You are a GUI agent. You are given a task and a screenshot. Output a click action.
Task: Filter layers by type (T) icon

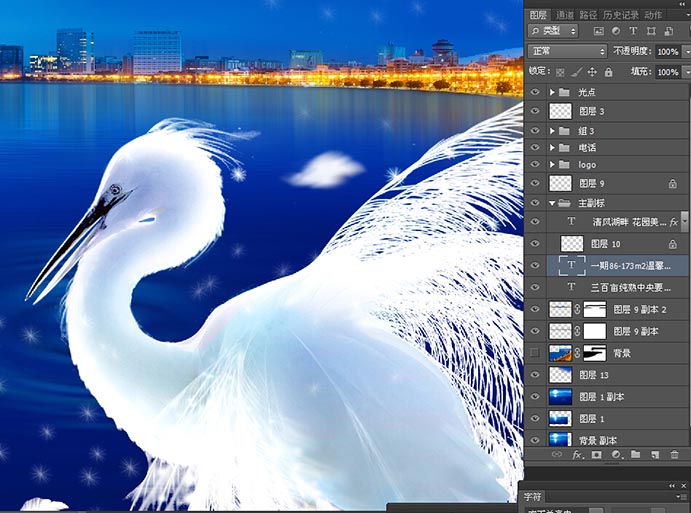click(x=633, y=31)
